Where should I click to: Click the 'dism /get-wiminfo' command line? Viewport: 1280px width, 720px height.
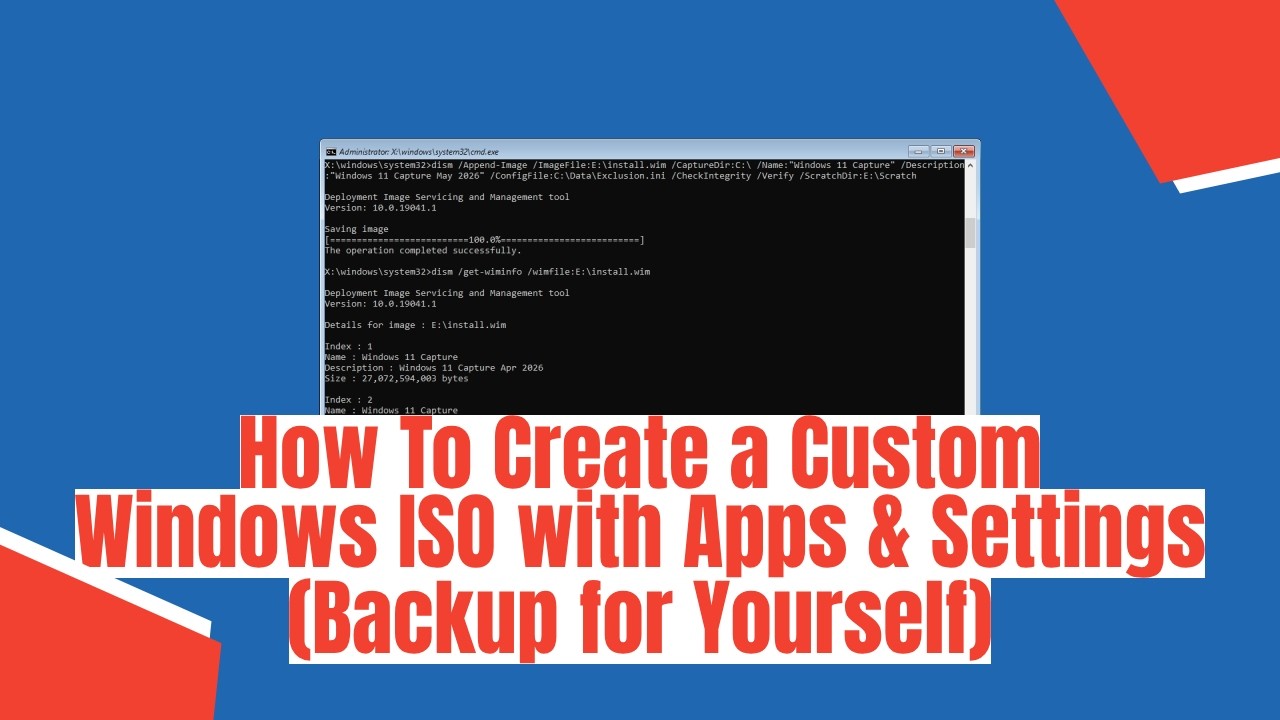click(x=488, y=272)
